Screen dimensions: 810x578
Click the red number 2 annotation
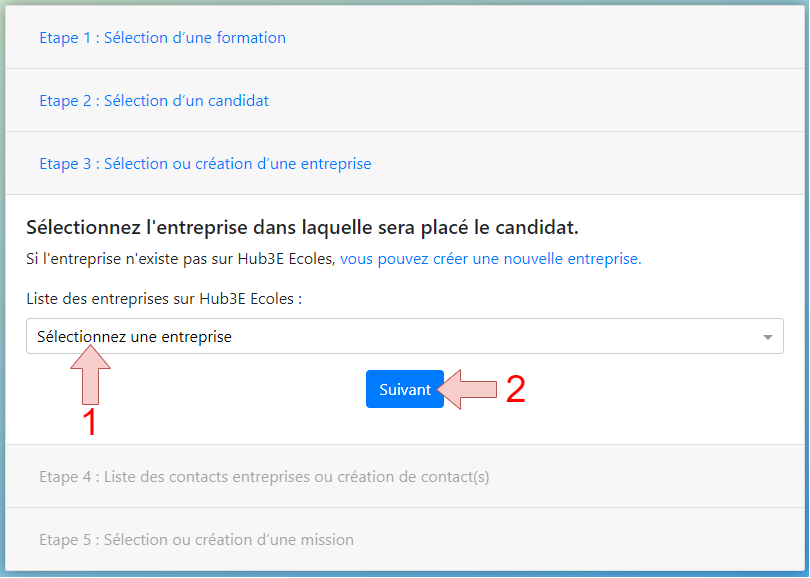[x=516, y=389]
